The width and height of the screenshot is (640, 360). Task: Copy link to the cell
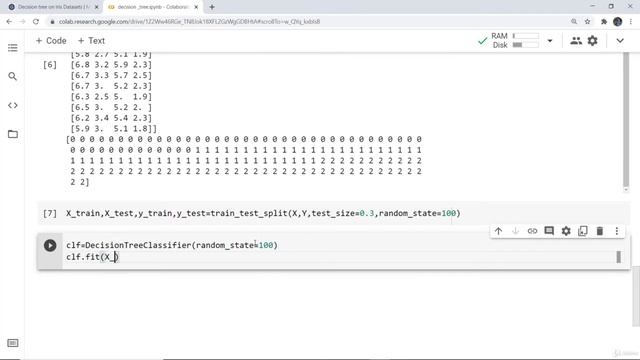point(532,231)
